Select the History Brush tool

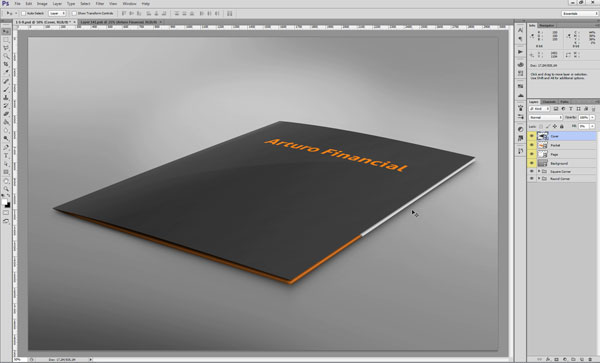pos(6,106)
